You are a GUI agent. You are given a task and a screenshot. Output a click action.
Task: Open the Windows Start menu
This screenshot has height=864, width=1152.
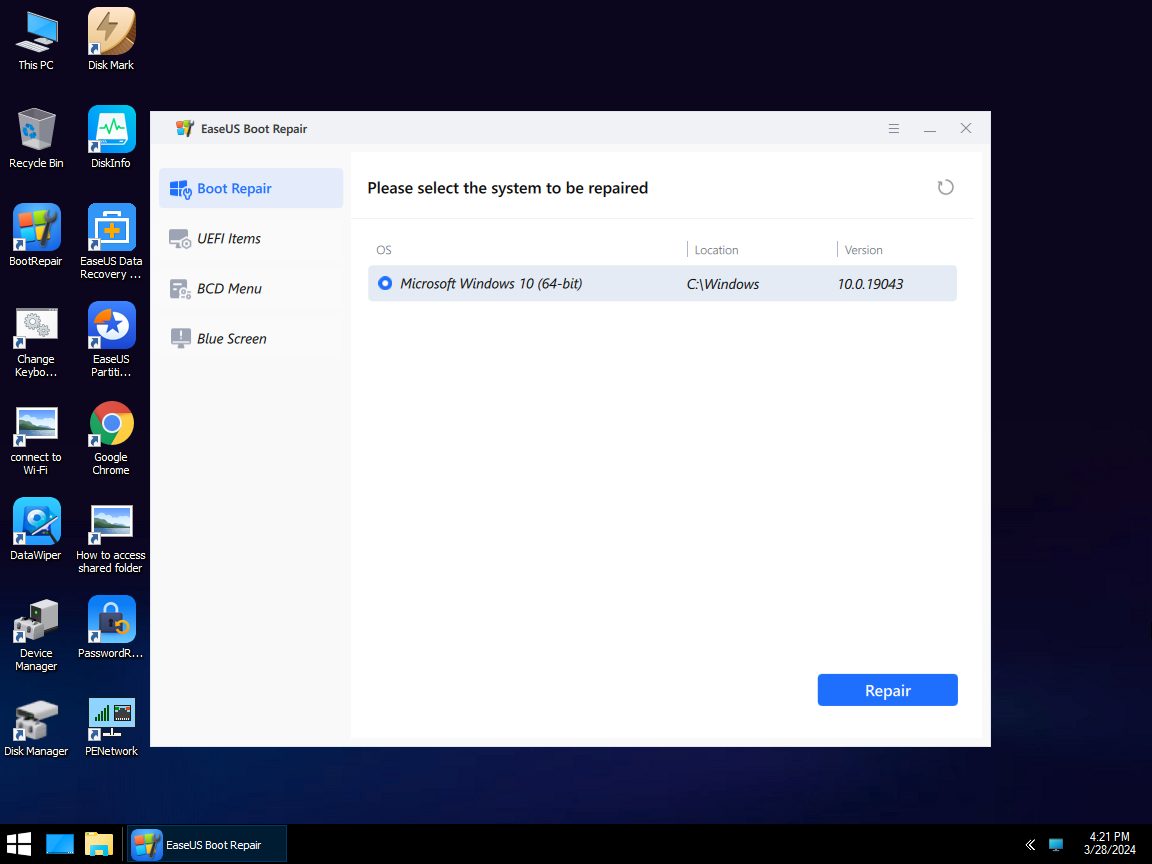(x=19, y=843)
